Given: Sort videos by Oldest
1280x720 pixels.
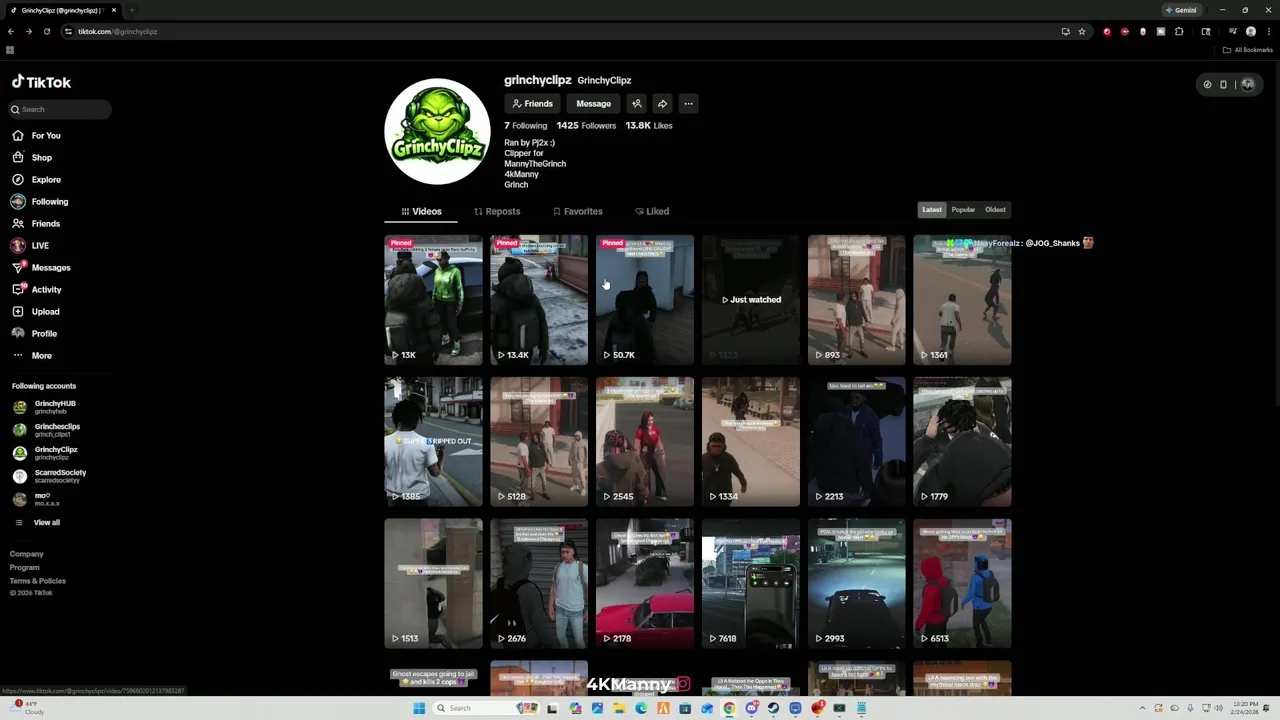Looking at the screenshot, I should [x=995, y=210].
